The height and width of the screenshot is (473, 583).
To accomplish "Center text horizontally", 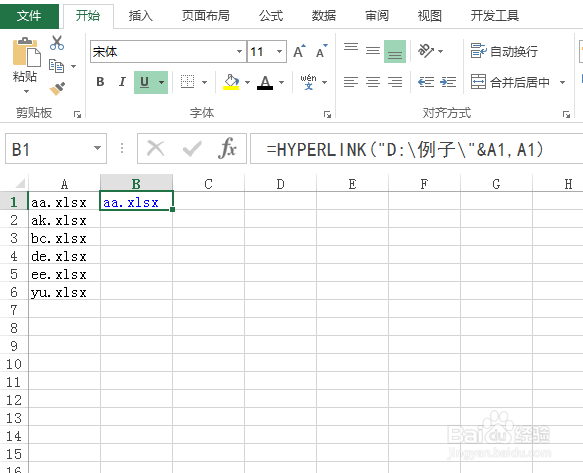I will (x=373, y=82).
